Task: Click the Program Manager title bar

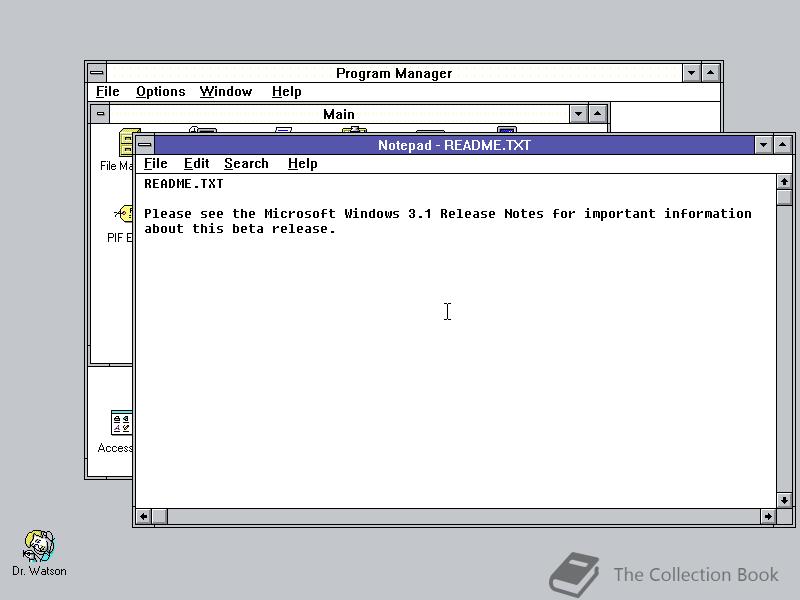Action: point(394,73)
